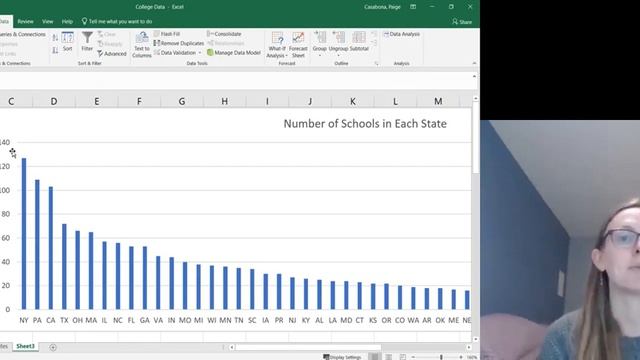Click Remove Duplicates
This screenshot has width=640, height=360.
click(179, 43)
